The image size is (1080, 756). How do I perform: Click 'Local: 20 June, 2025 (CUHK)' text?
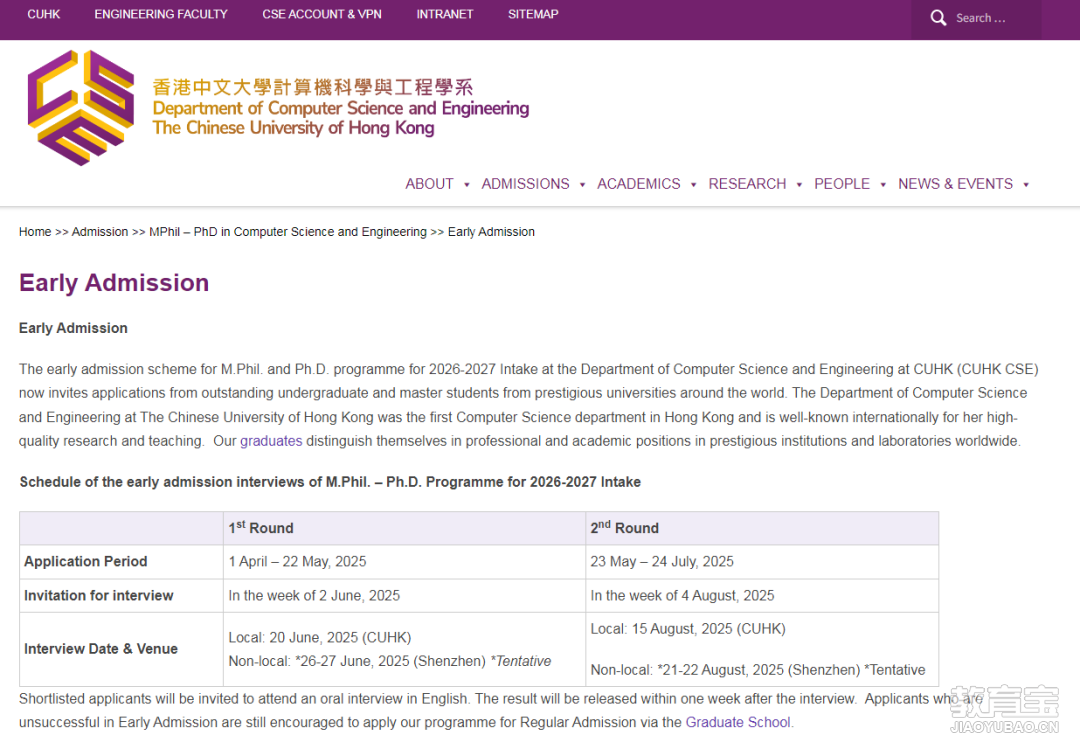pos(320,638)
